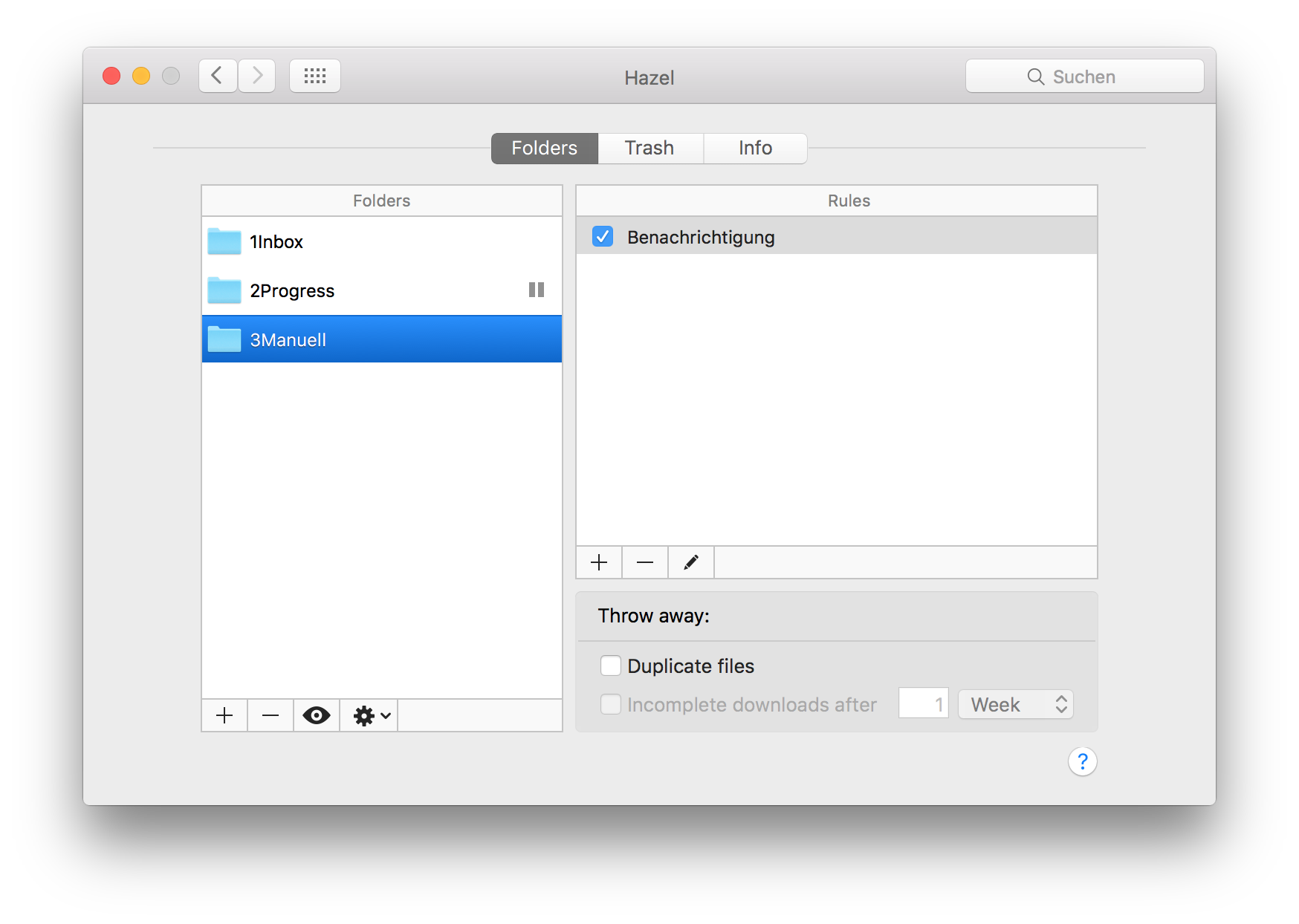Toggle Incomplete downloads after checkbox
Image resolution: width=1299 pixels, height=924 pixels.
[x=611, y=704]
